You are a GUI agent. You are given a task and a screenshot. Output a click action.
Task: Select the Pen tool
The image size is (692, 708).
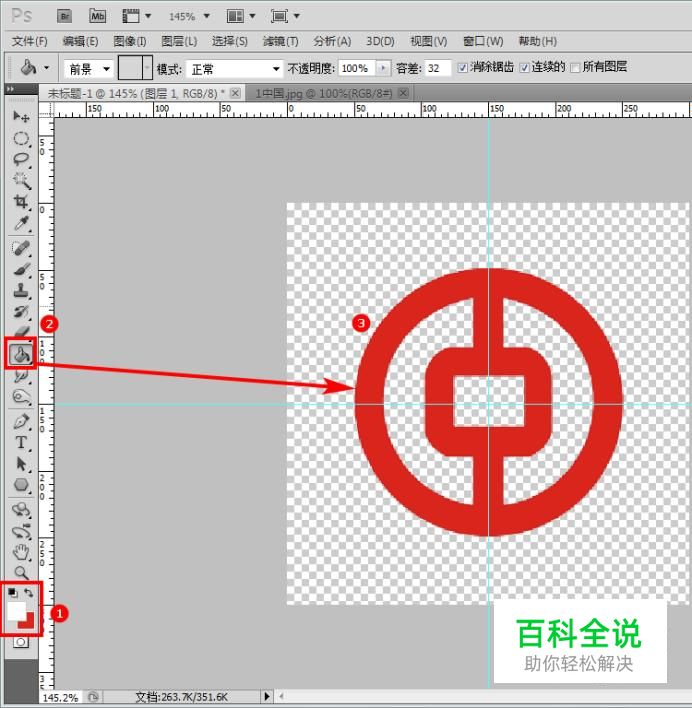[x=21, y=422]
